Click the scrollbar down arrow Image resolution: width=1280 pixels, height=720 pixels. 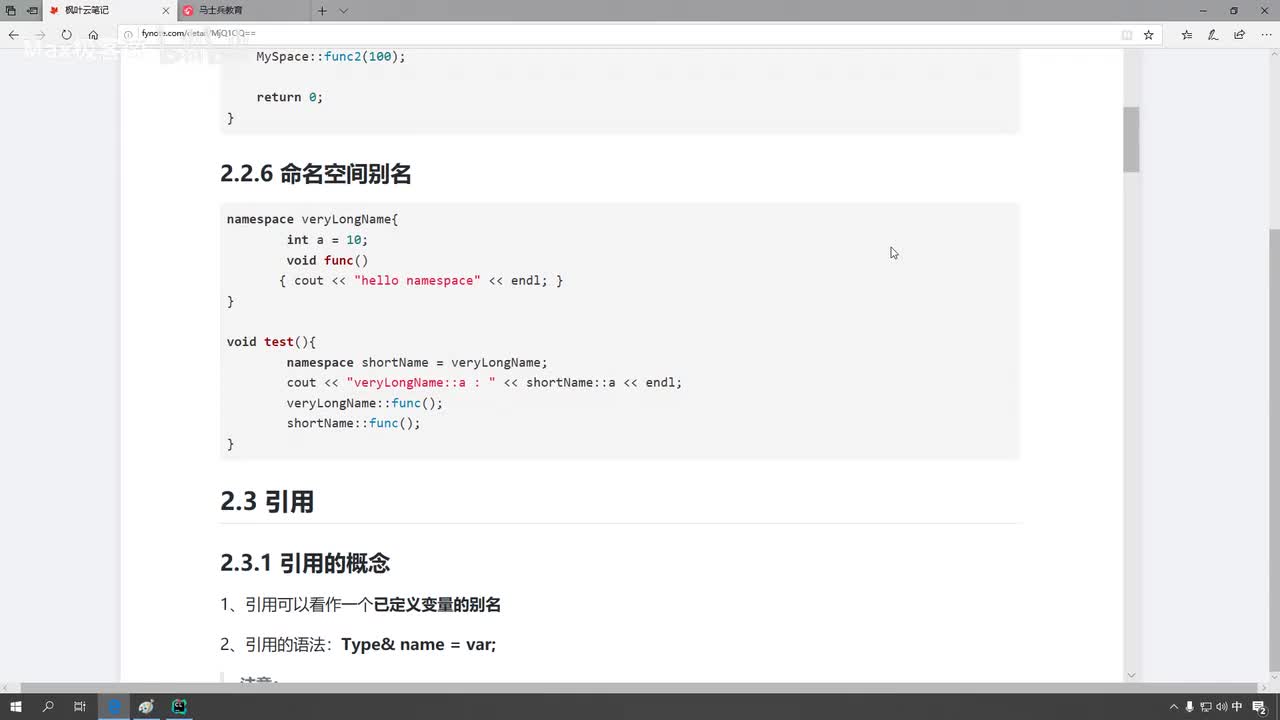click(x=1131, y=675)
